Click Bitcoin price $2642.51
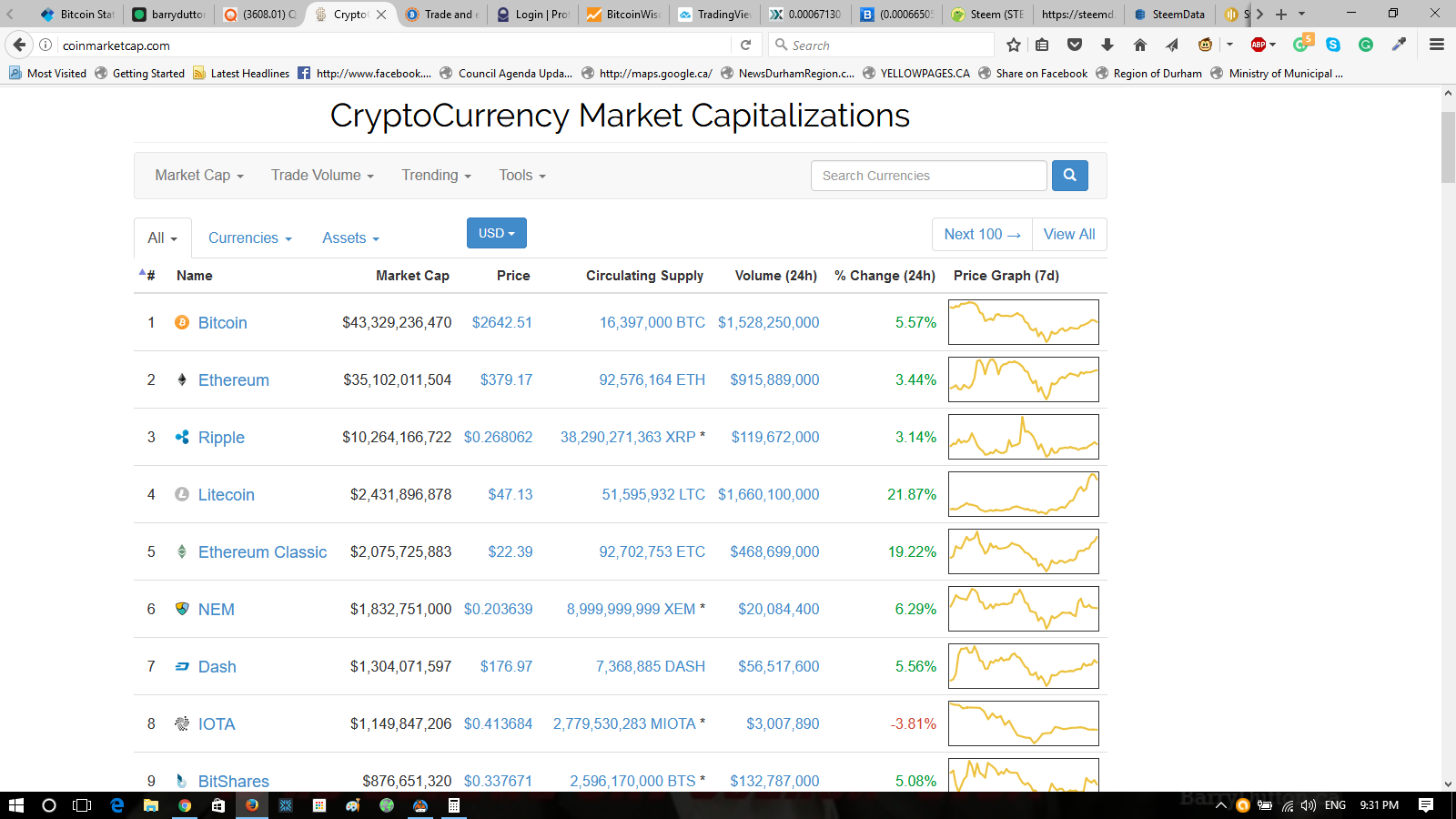Screen dimensions: 1456x819 (x=502, y=322)
